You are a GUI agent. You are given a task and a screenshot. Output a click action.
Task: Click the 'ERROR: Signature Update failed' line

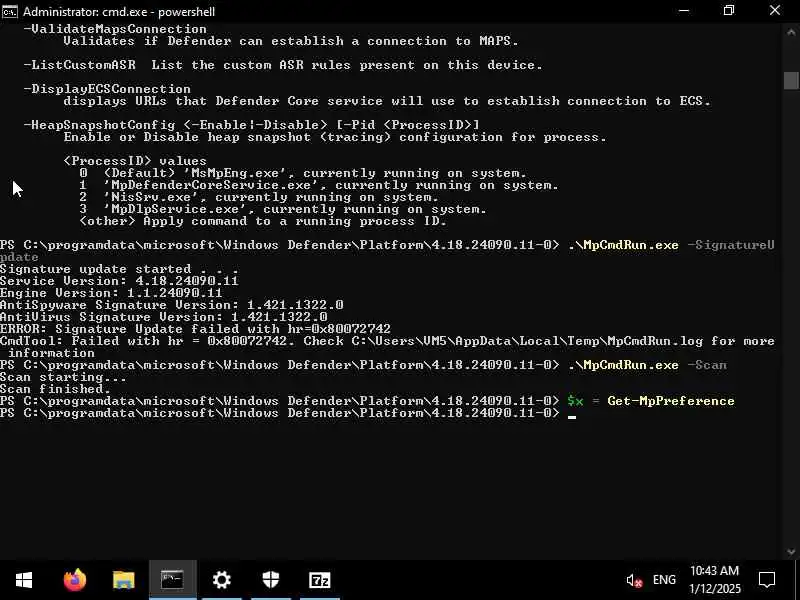click(195, 329)
